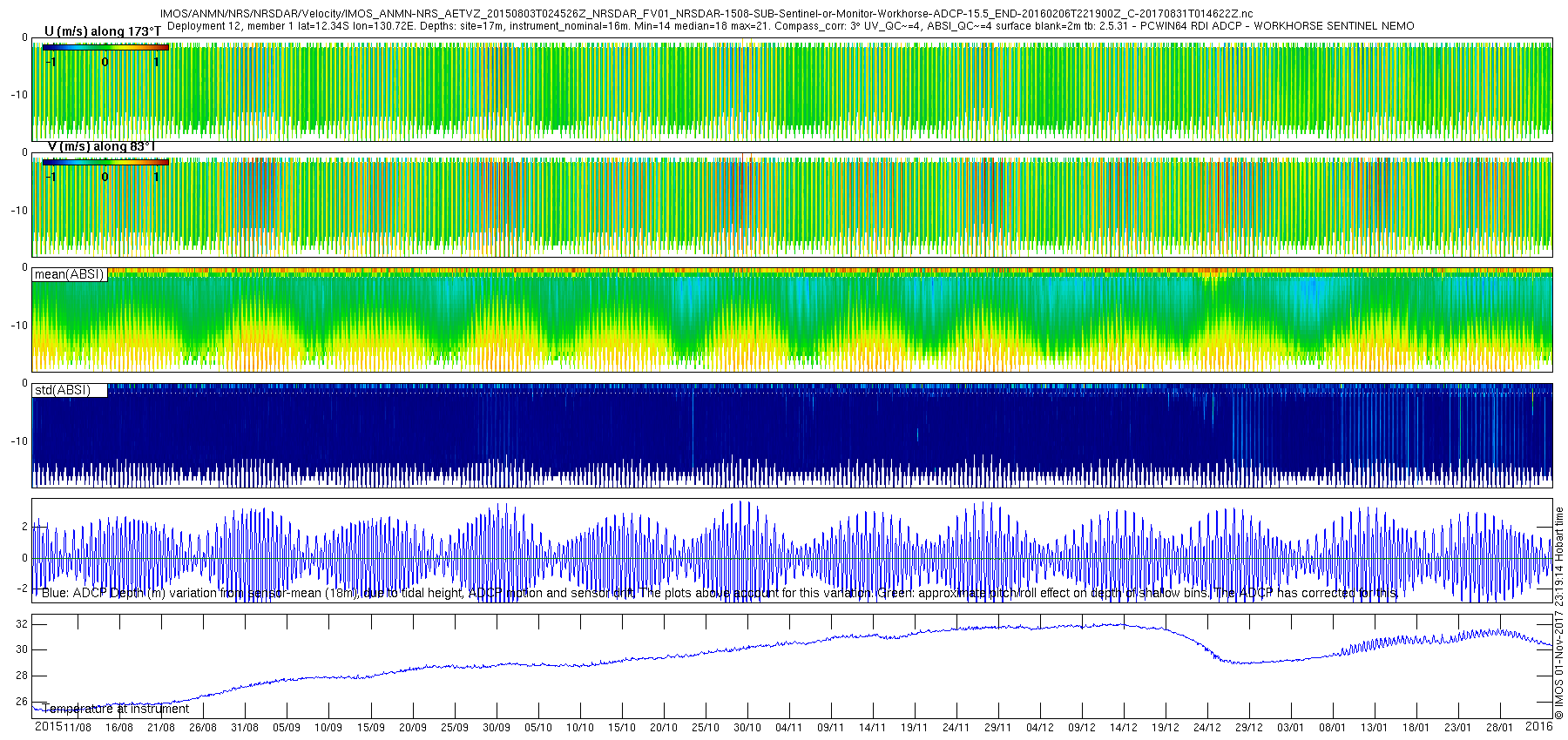This screenshot has width=1568, height=740.
Task: Click the '26' temperature axis tick label
Action: coord(22,702)
